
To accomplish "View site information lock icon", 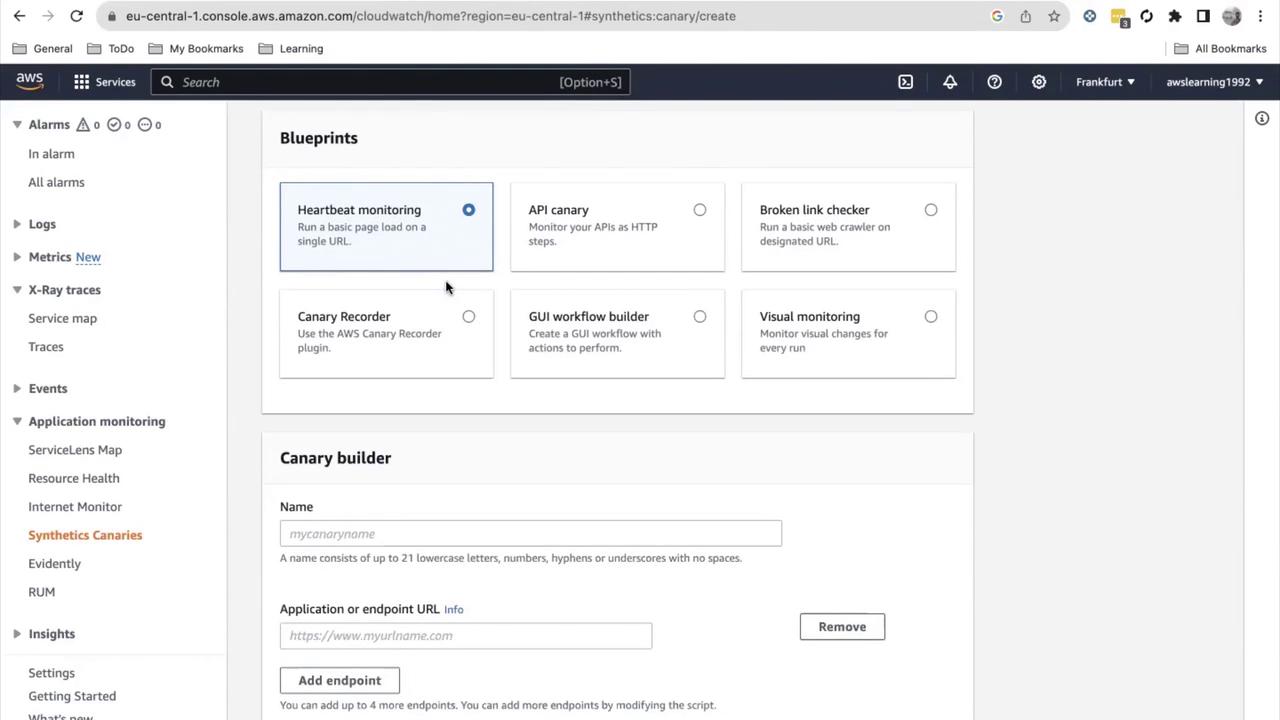I will pyautogui.click(x=111, y=16).
